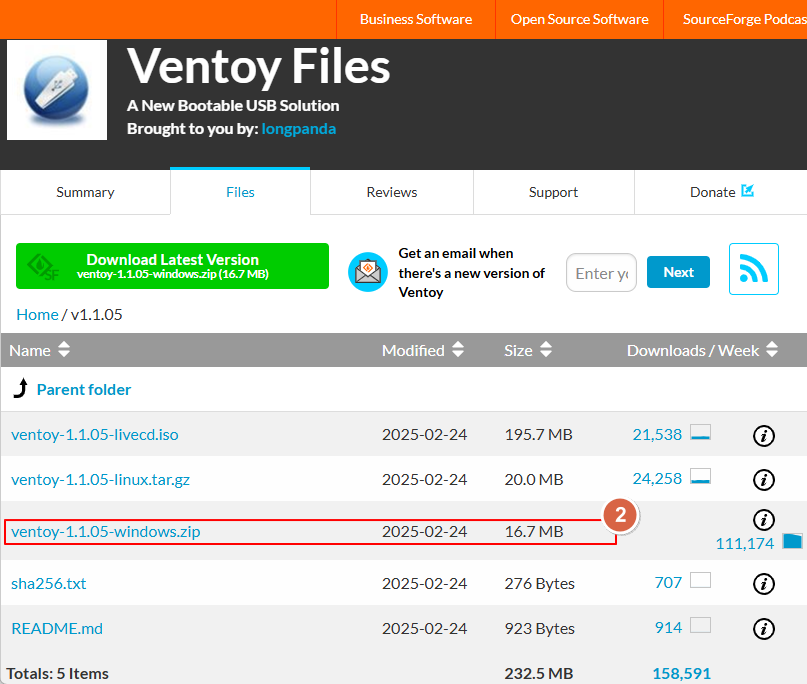
Task: Download ventoy-1.1.05-linux.tar.gz
Action: click(100, 480)
